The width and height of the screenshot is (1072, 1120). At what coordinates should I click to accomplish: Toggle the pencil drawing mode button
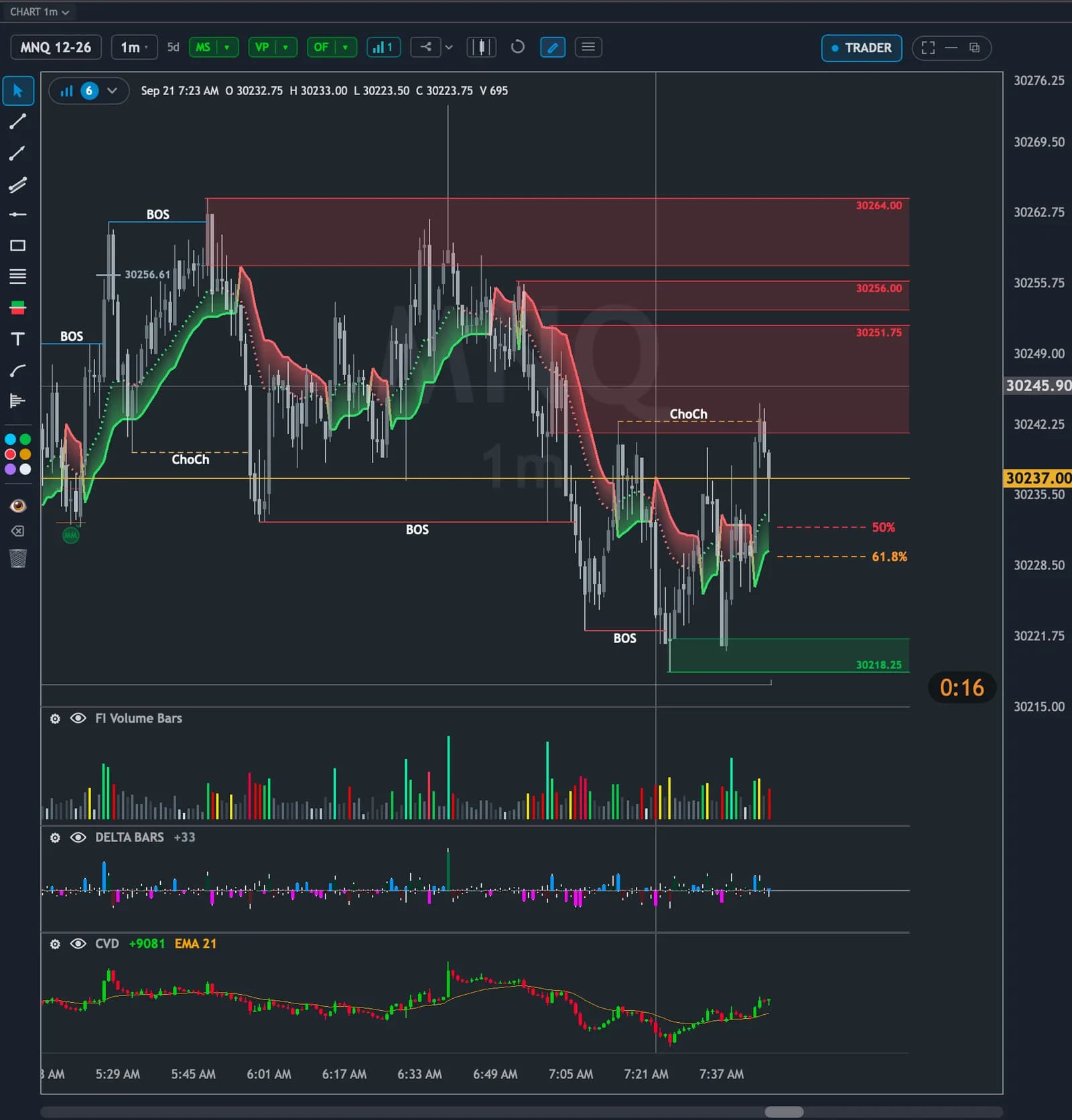pos(553,48)
